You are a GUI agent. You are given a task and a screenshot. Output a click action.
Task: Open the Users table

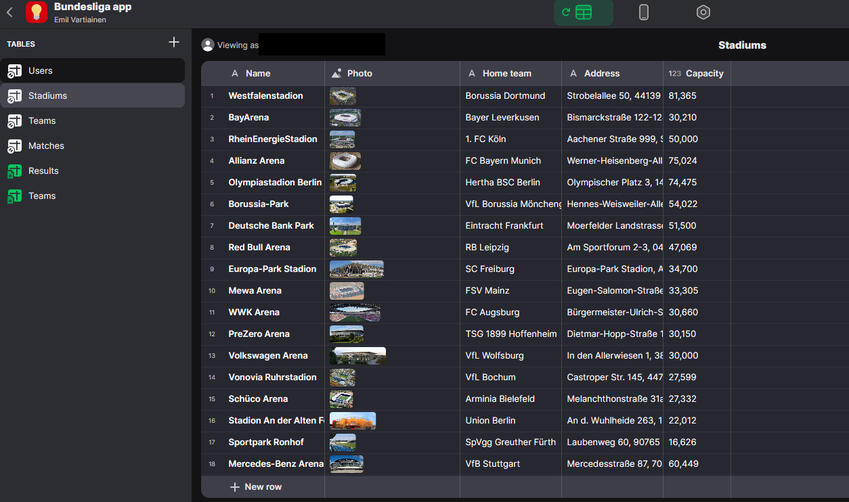tap(93, 71)
